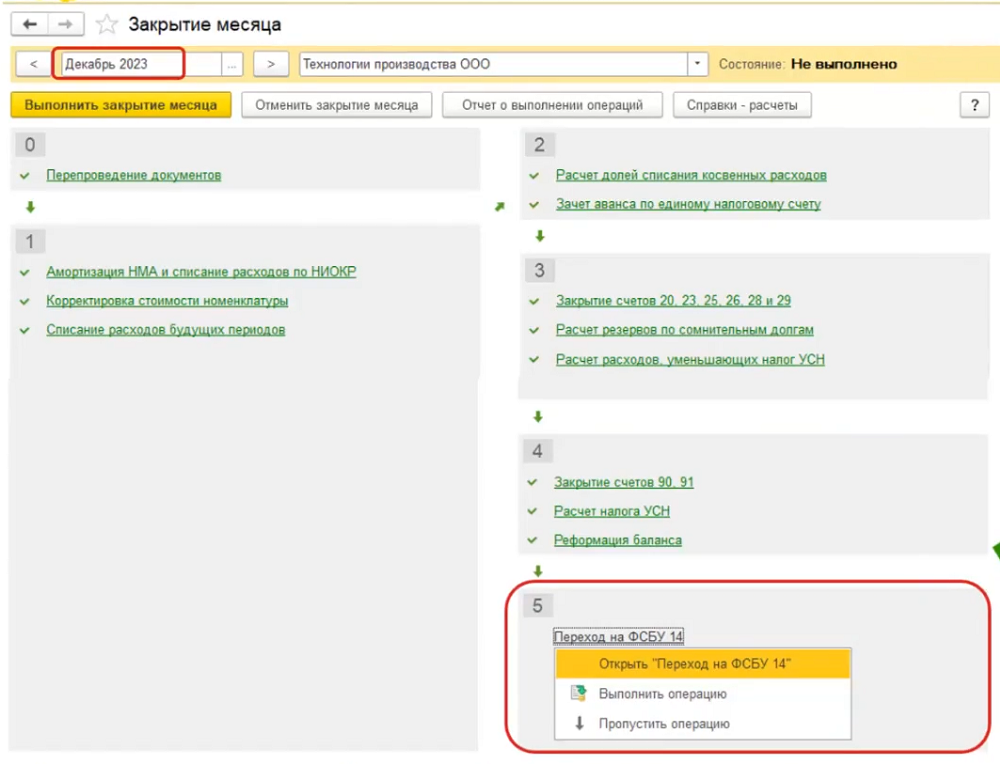
Task: Go to next month with right chevron
Action: [x=270, y=64]
